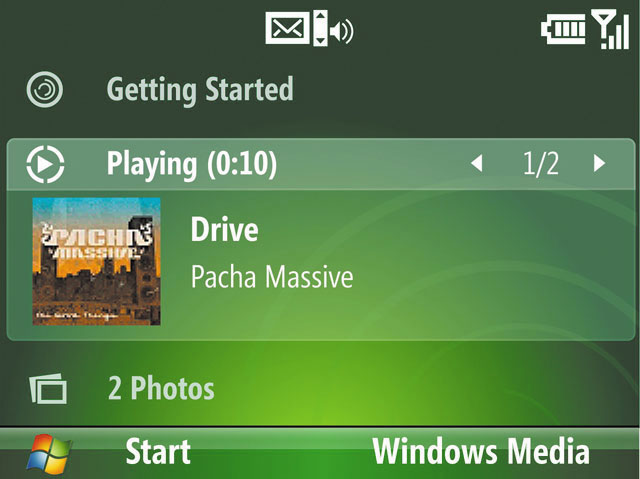Open the new message envelope icon
The image size is (640, 479).
pyautogui.click(x=287, y=28)
